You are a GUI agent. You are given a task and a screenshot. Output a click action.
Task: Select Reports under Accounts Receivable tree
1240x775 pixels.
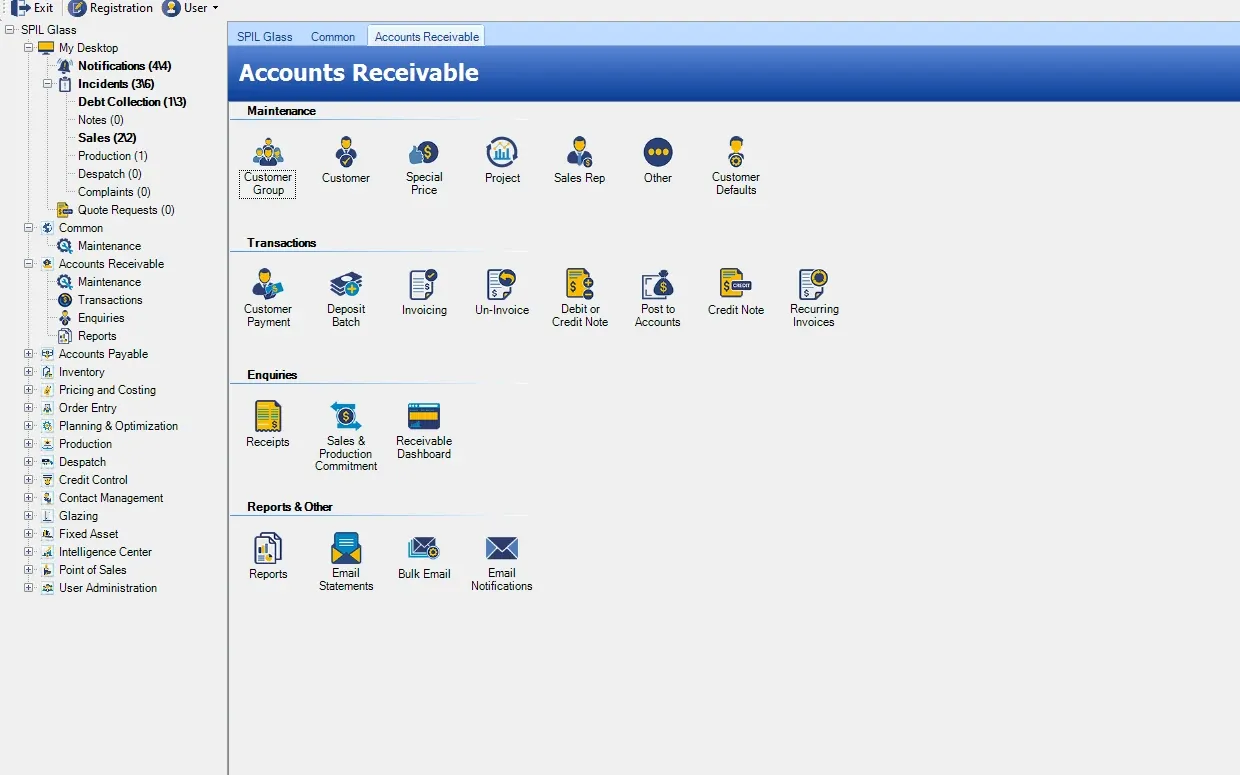coord(97,336)
